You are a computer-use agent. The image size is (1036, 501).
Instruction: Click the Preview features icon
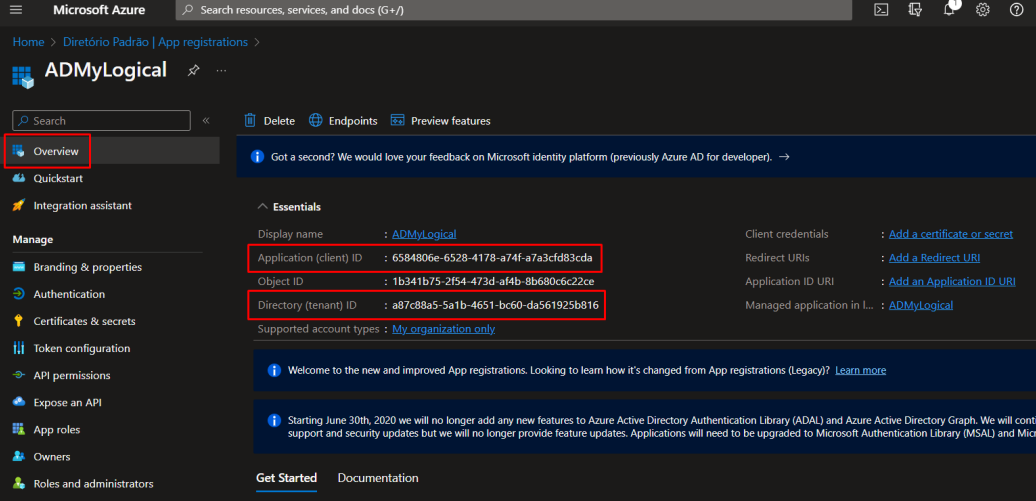(398, 120)
